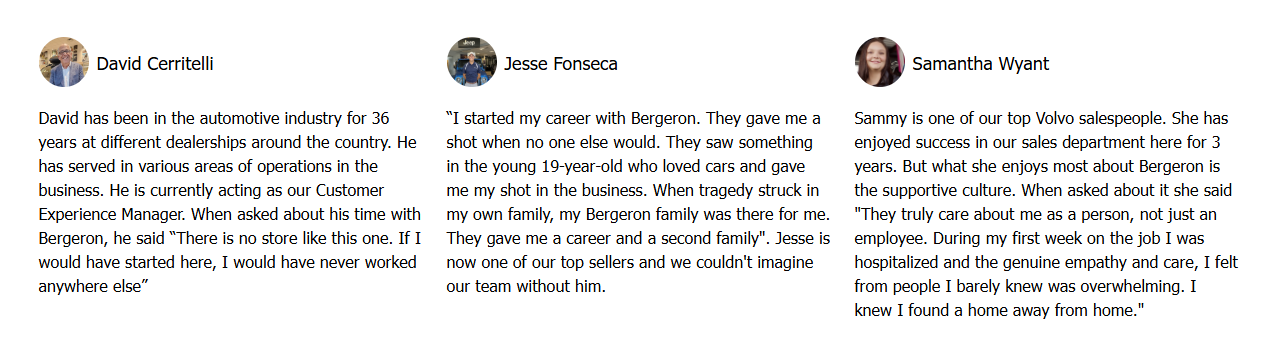Image resolution: width=1275 pixels, height=364 pixels.
Task: Click the Jesse Fonseca name heading
Action: [x=561, y=64]
